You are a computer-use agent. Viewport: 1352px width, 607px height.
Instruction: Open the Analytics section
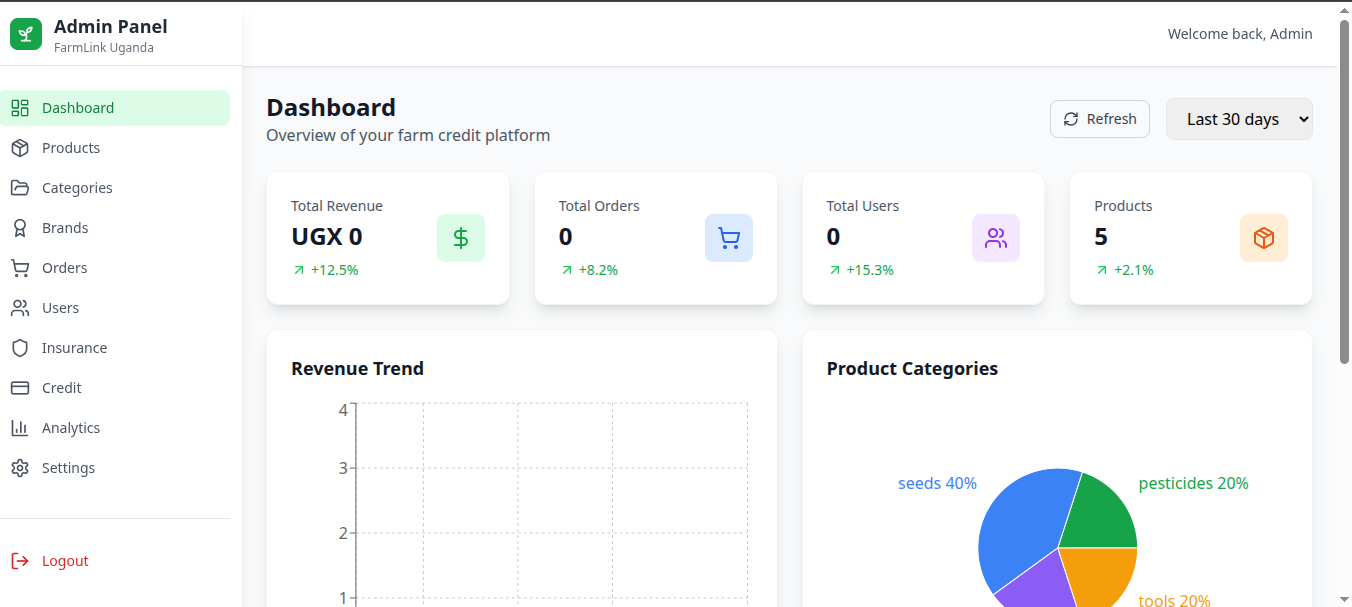[115, 428]
